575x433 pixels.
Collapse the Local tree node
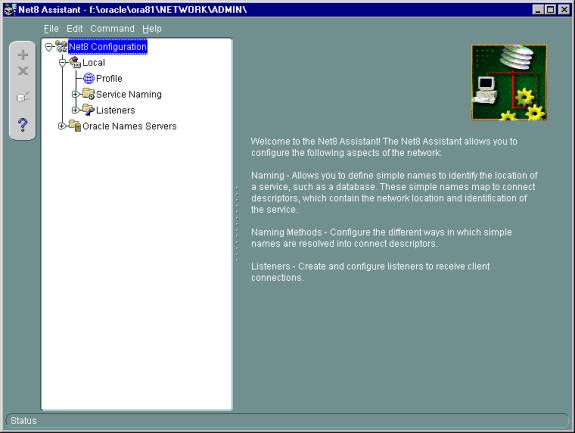62,62
